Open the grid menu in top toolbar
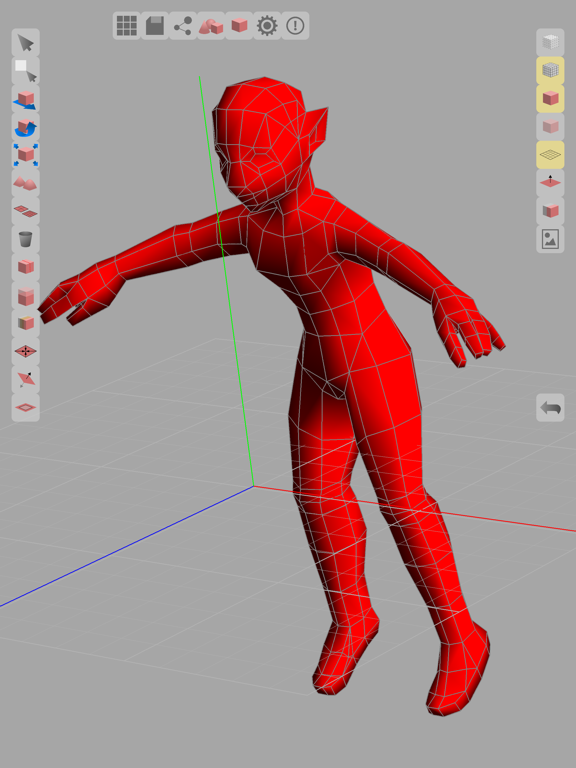This screenshot has width=576, height=768. coord(126,25)
